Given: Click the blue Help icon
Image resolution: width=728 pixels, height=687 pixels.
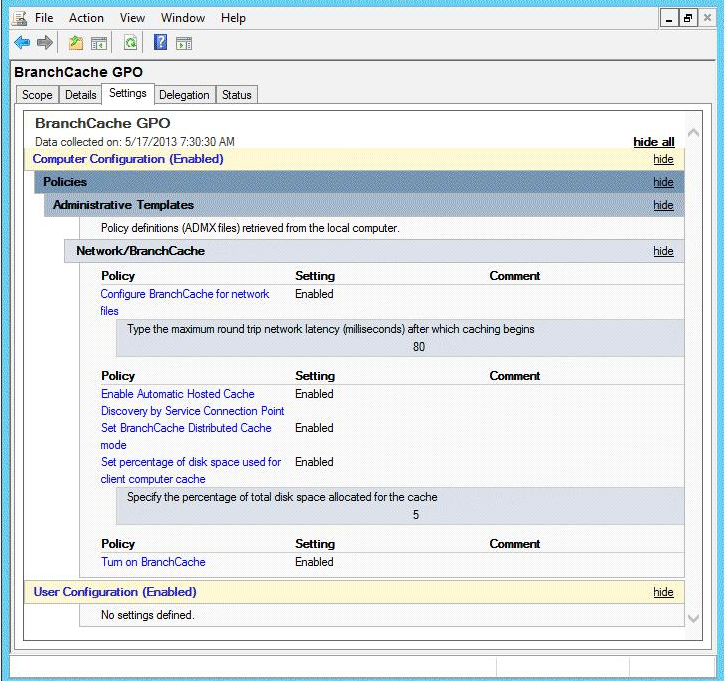Looking at the screenshot, I should pyautogui.click(x=160, y=42).
